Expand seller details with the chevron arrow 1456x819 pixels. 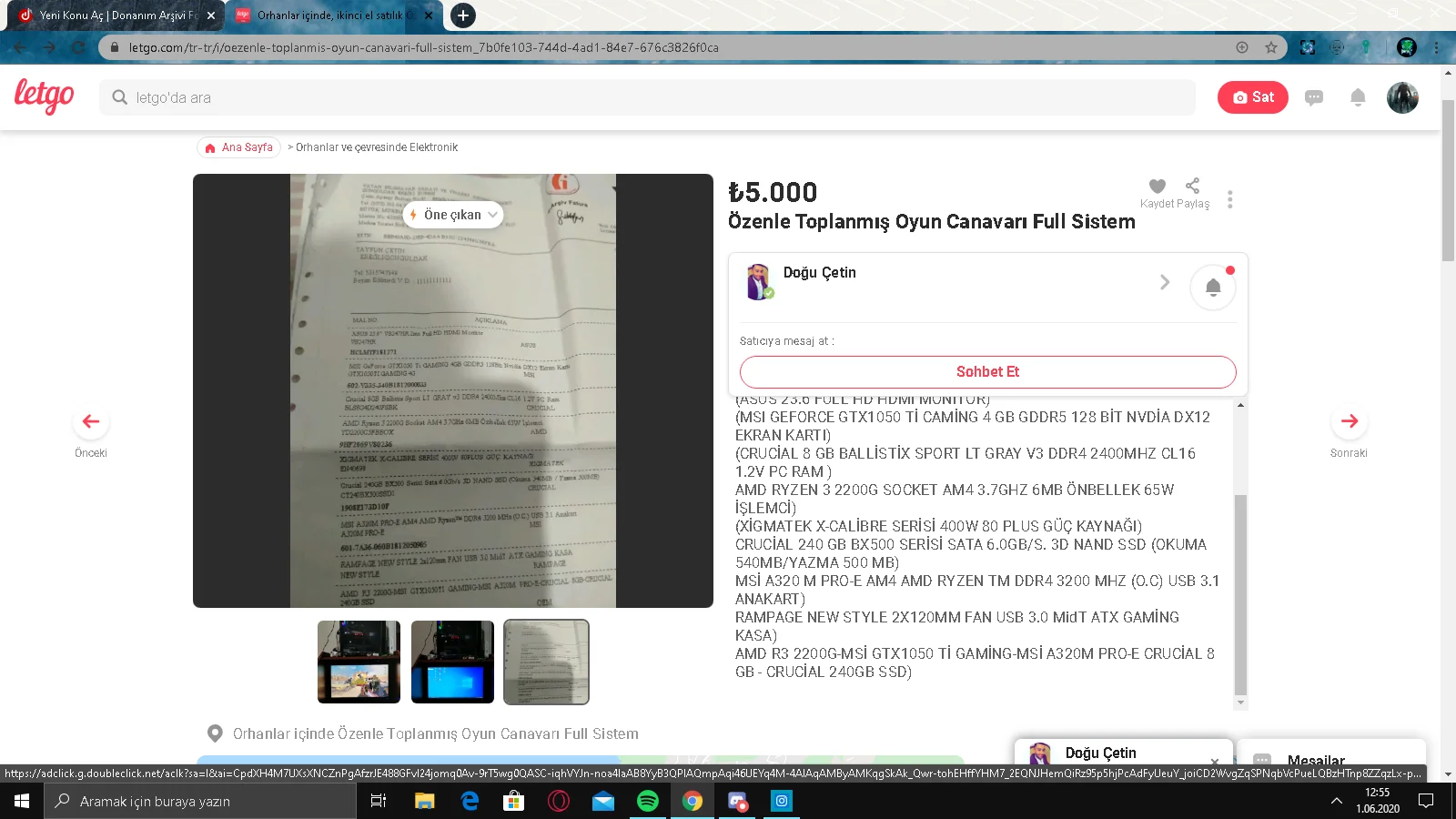coord(1165,282)
